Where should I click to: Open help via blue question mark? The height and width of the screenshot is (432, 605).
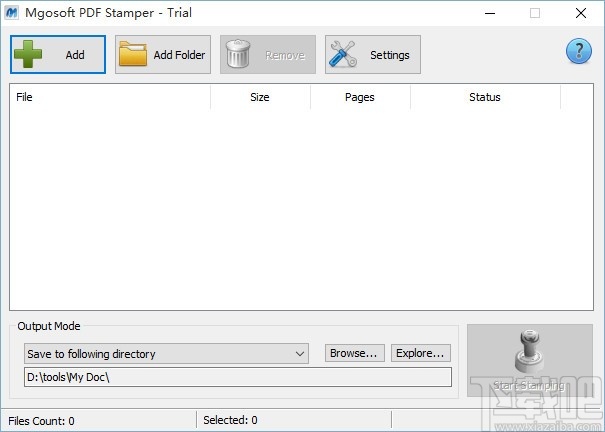(579, 51)
